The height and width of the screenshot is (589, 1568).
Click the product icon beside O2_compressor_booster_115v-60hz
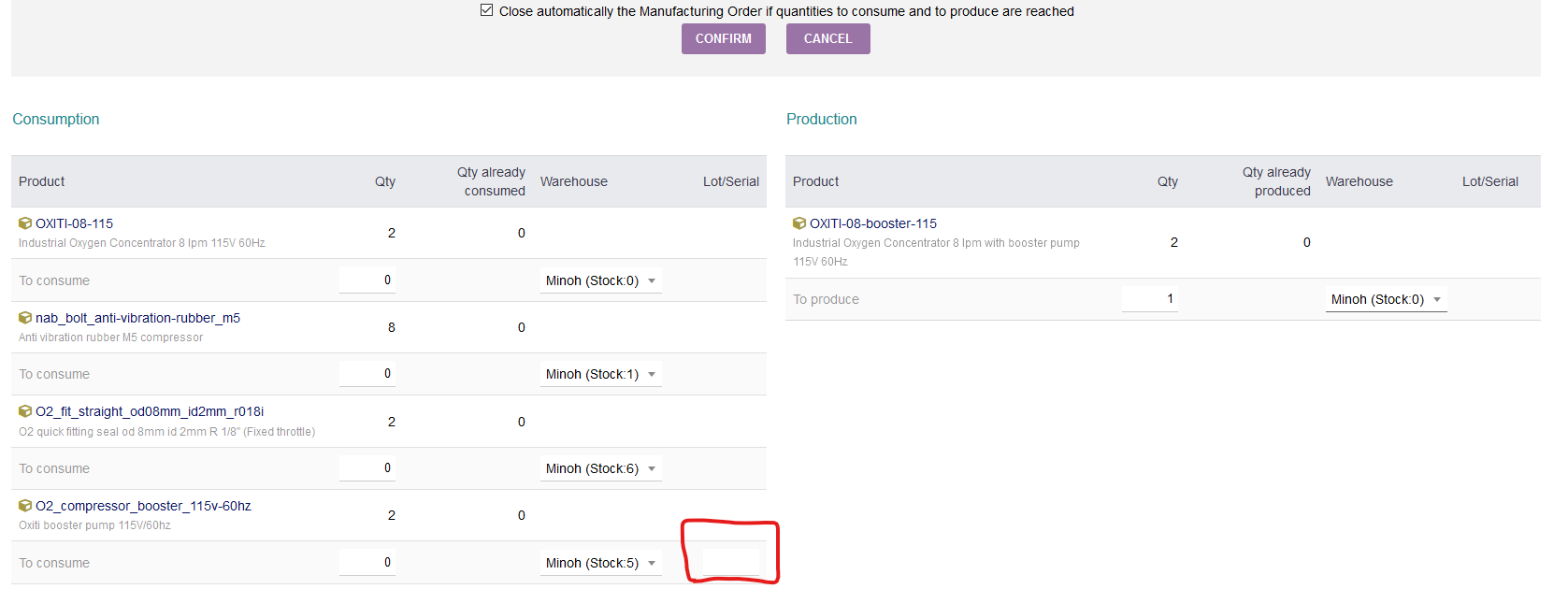tap(25, 506)
